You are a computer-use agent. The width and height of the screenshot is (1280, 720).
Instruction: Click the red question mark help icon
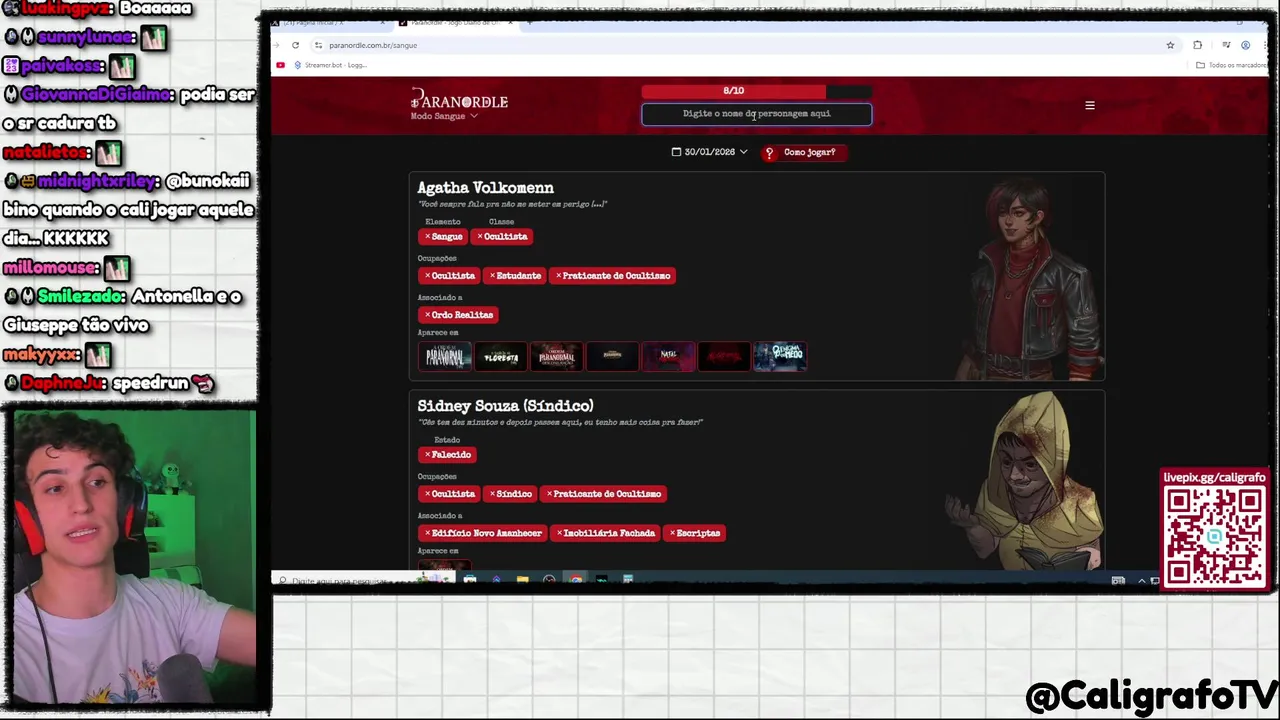[x=769, y=152]
